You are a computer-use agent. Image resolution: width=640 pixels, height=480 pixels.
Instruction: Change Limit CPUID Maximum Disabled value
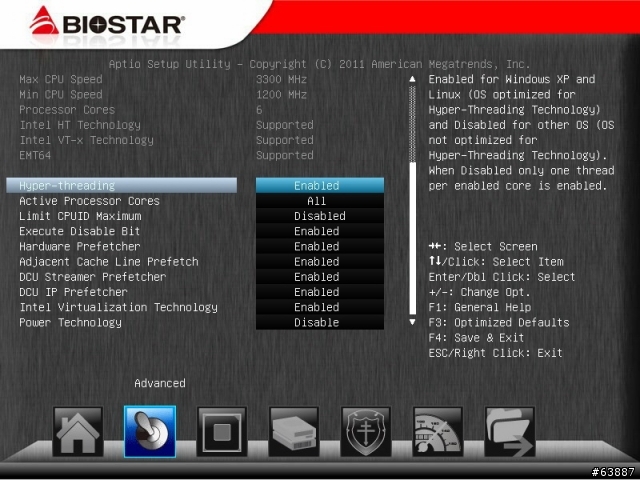tap(320, 216)
